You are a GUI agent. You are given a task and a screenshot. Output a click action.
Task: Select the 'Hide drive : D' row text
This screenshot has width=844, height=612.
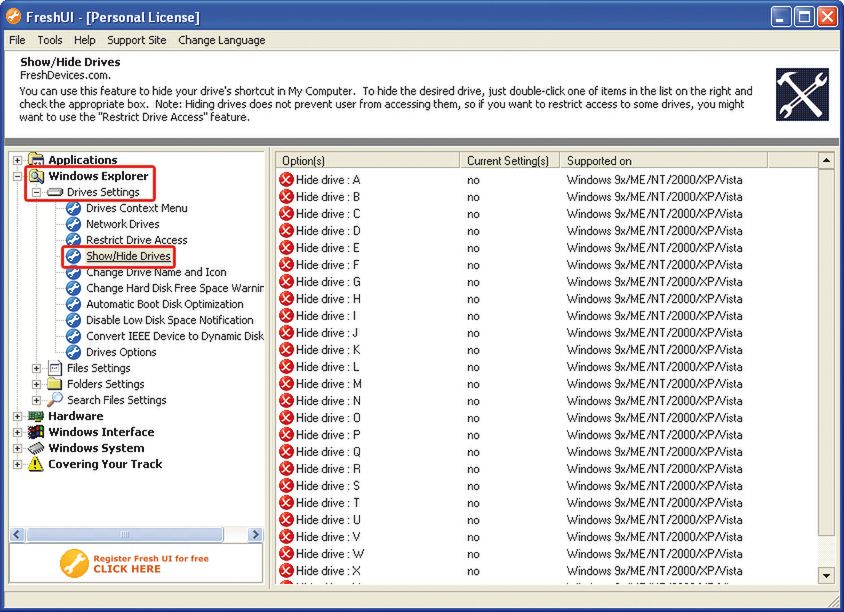[x=328, y=231]
